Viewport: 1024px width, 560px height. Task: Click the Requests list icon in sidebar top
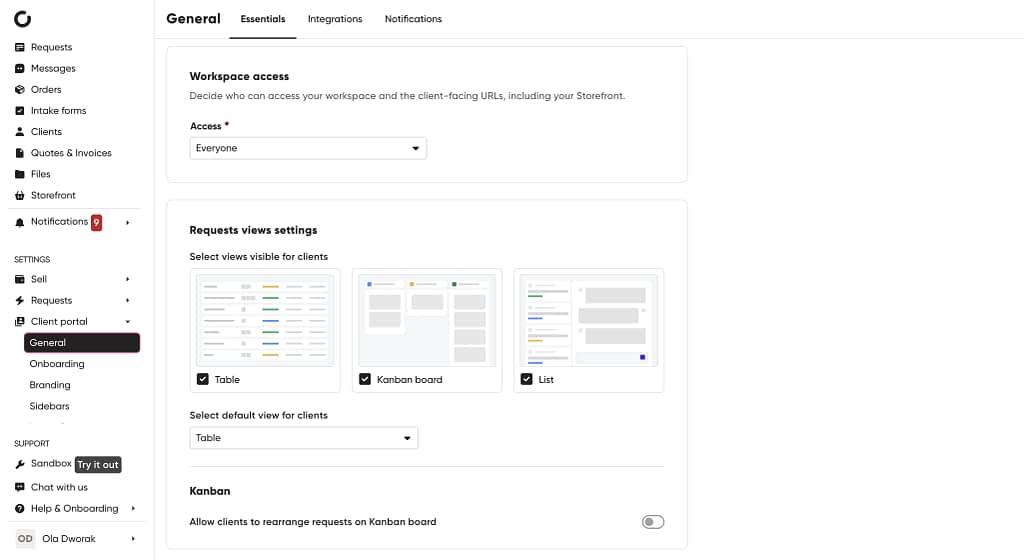tap(20, 47)
